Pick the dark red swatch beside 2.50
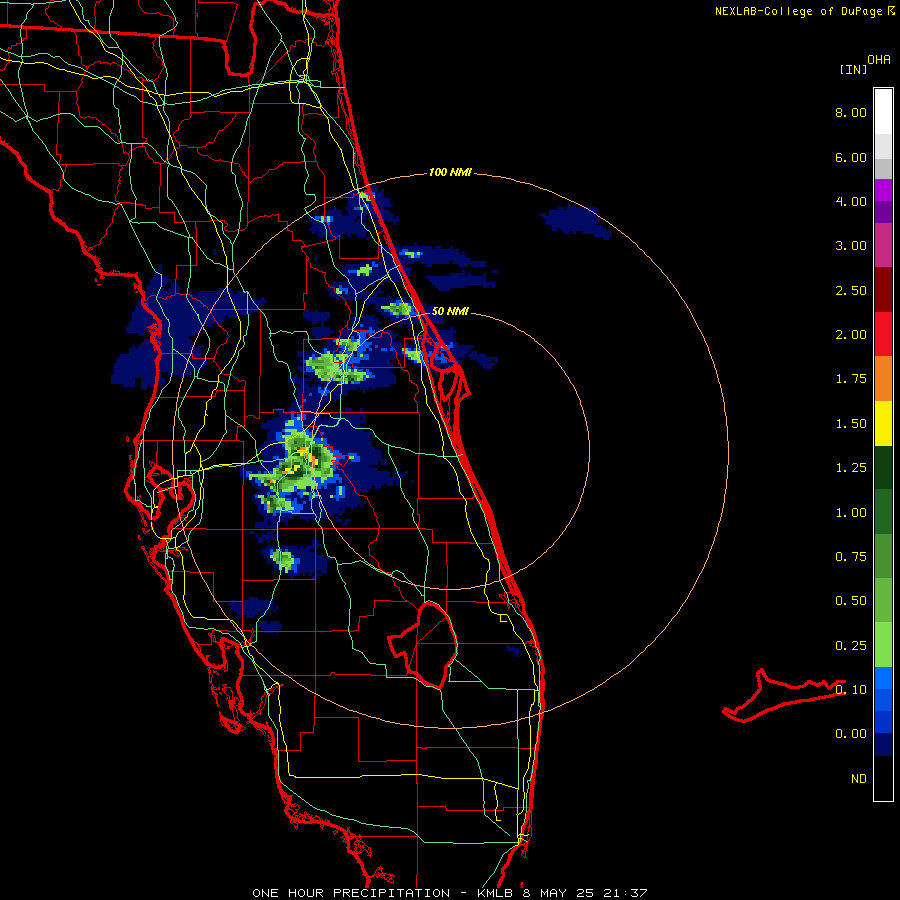The height and width of the screenshot is (900, 900). point(883,290)
